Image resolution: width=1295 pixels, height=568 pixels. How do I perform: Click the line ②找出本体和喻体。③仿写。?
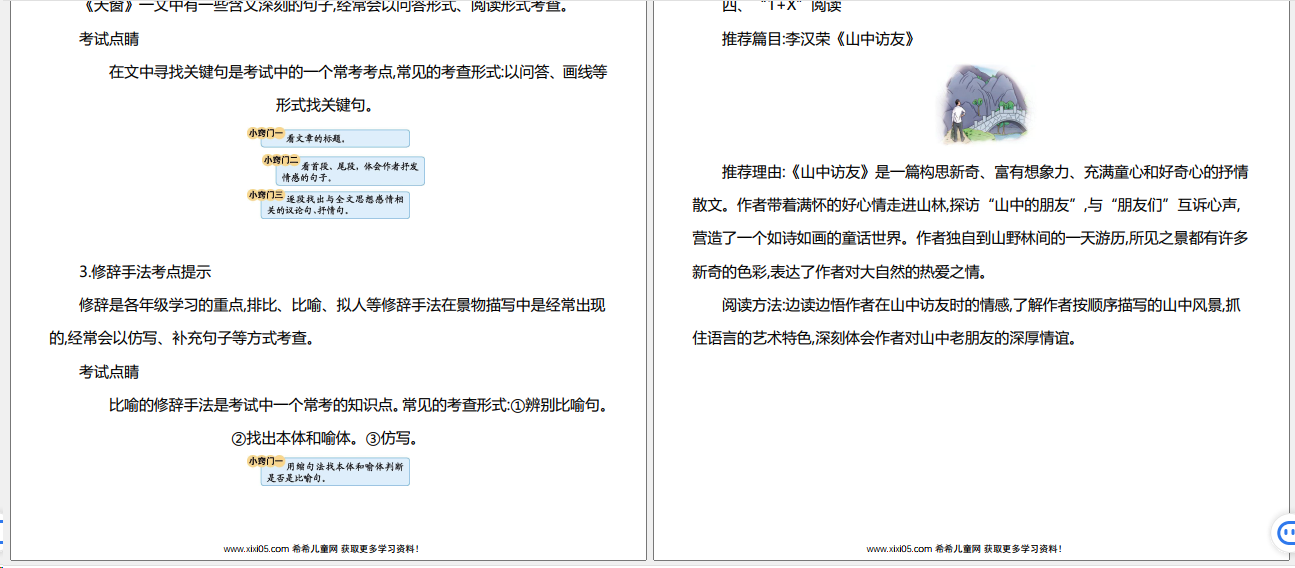(x=324, y=438)
